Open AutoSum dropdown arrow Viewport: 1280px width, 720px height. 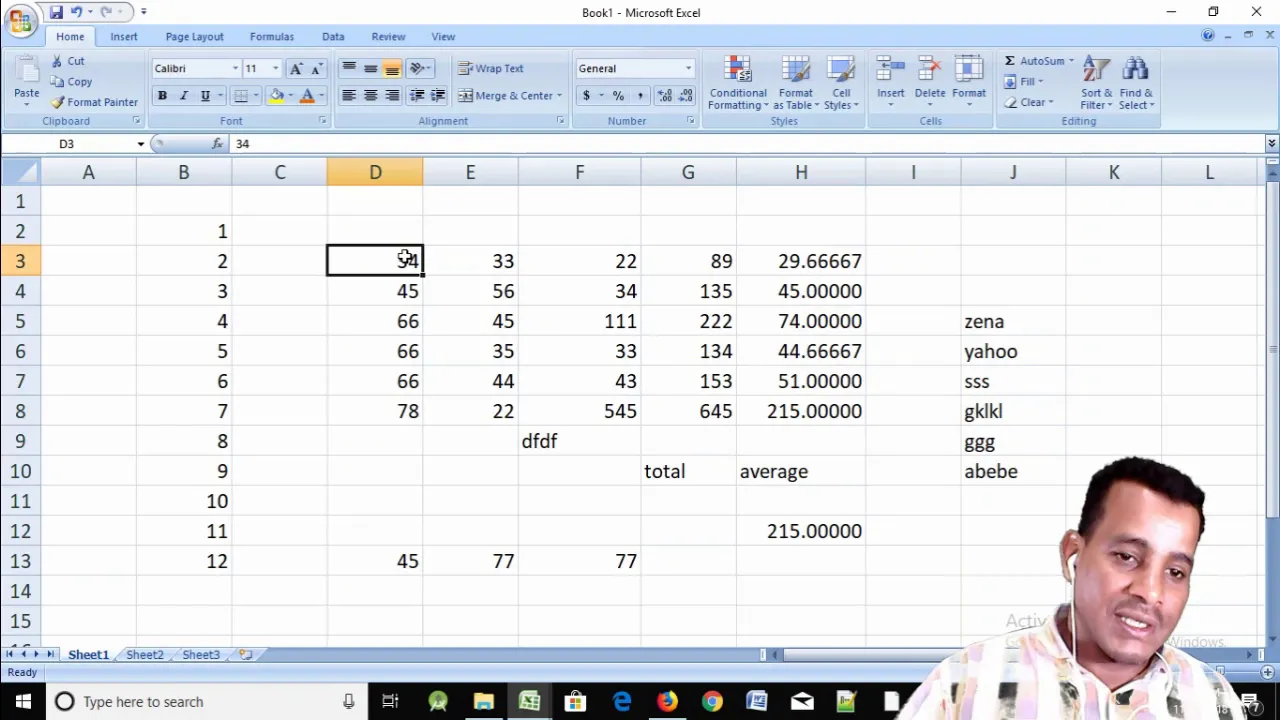pos(1071,61)
